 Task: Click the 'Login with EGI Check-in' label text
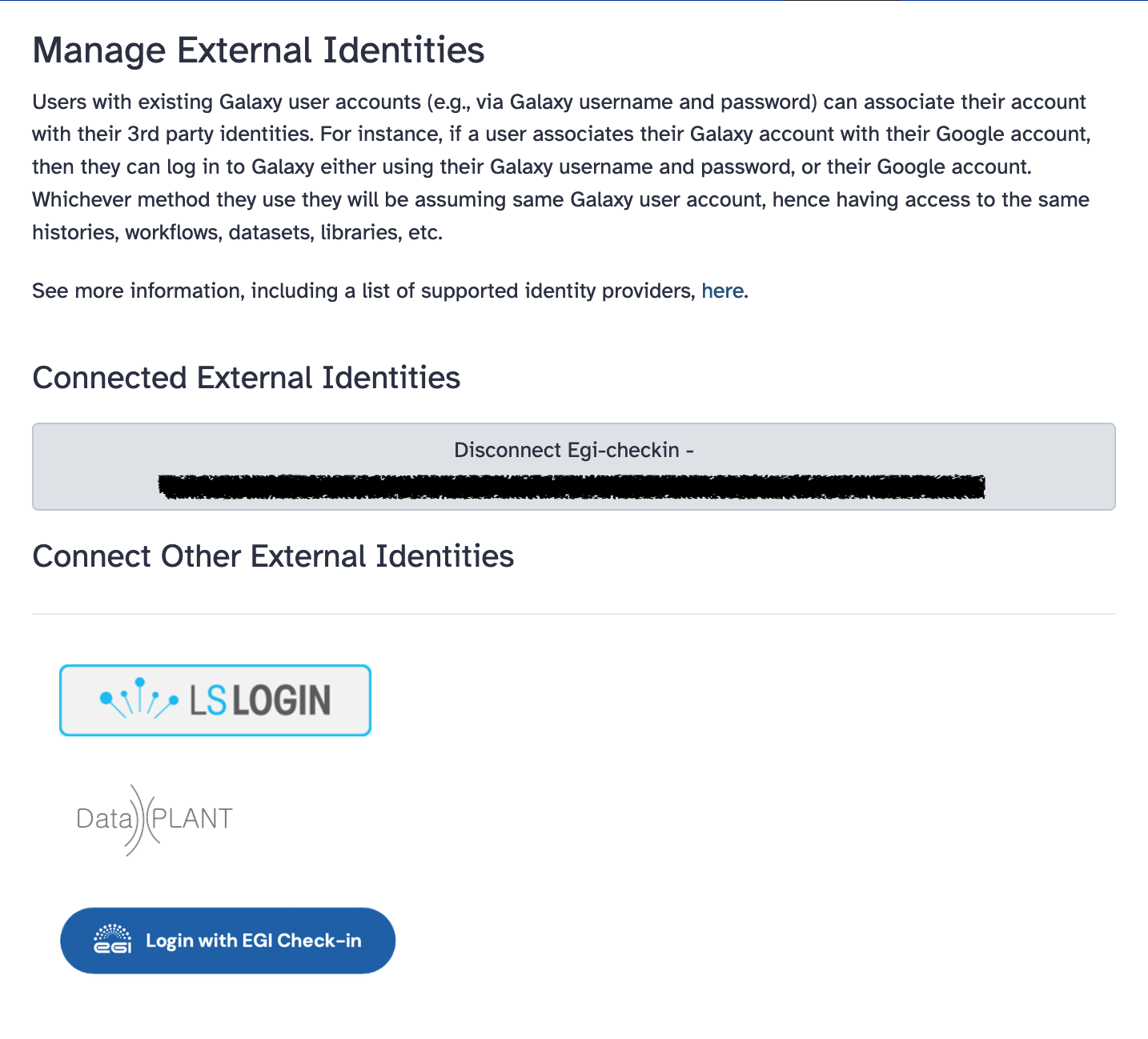pyautogui.click(x=254, y=941)
